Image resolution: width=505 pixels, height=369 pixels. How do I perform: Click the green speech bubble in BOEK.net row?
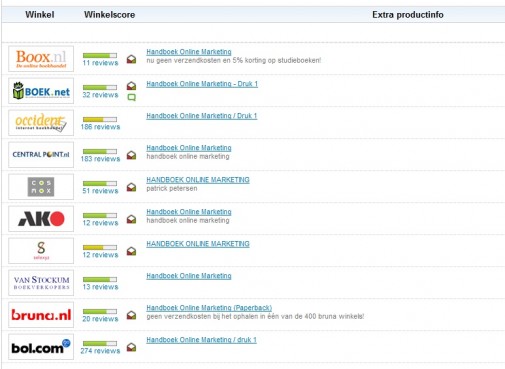coord(132,97)
